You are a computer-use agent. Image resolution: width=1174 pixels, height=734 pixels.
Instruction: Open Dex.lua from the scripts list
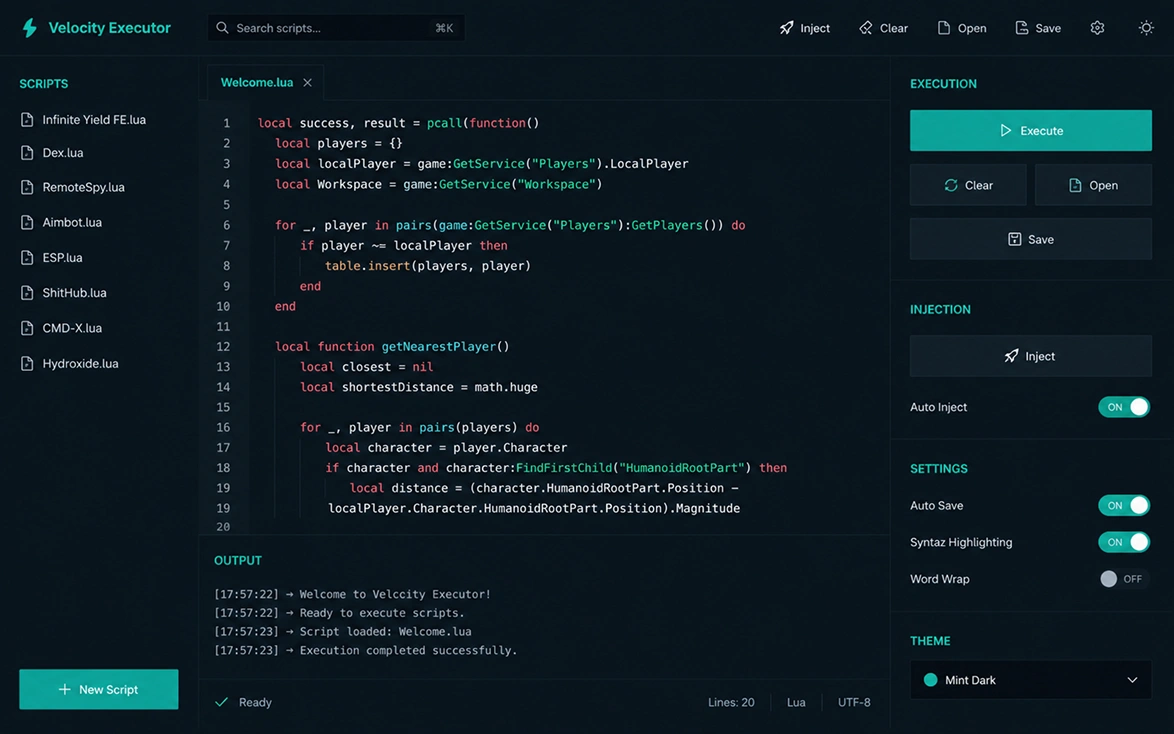(63, 153)
